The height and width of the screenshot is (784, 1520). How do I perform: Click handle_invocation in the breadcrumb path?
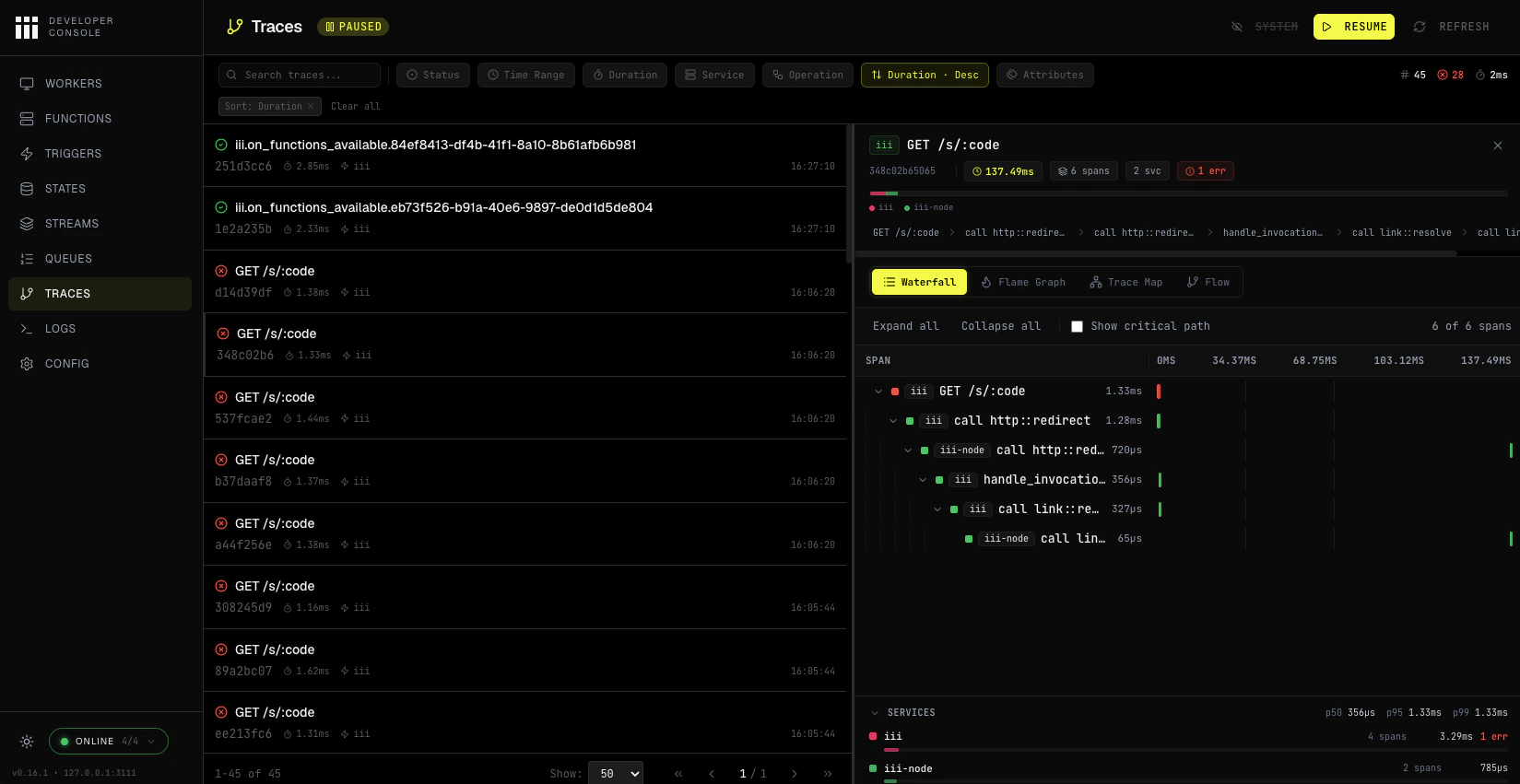[x=1272, y=233]
